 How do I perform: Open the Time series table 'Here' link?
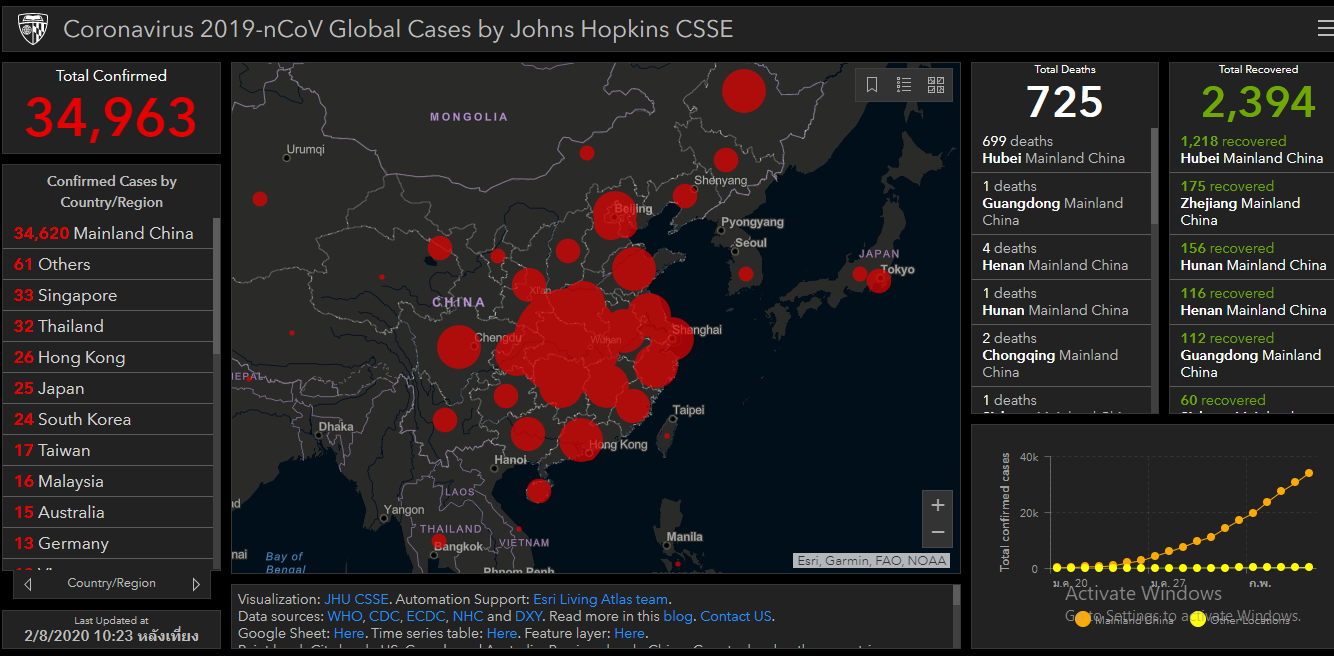(502, 633)
